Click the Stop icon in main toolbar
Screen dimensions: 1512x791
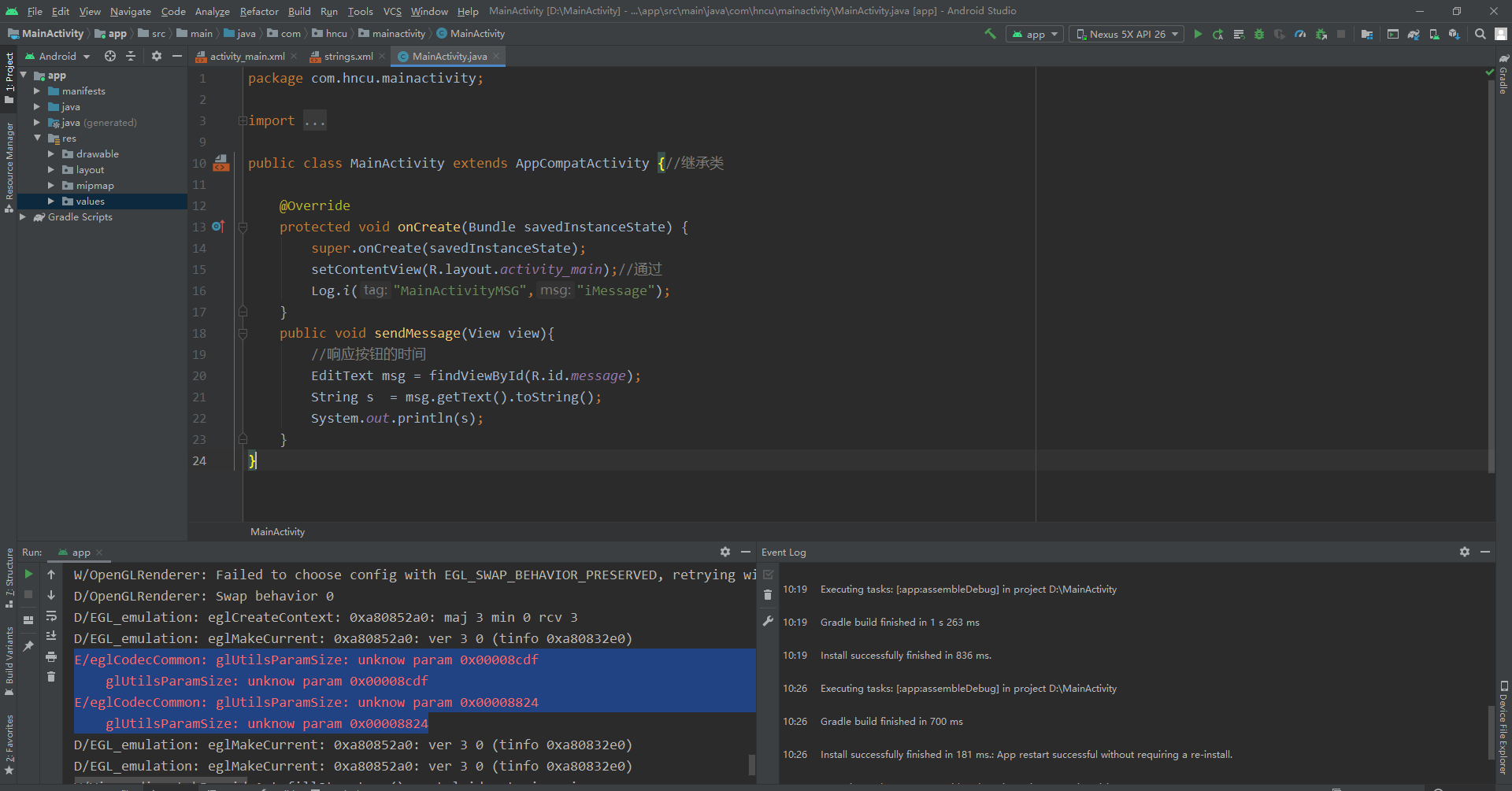click(x=1341, y=34)
